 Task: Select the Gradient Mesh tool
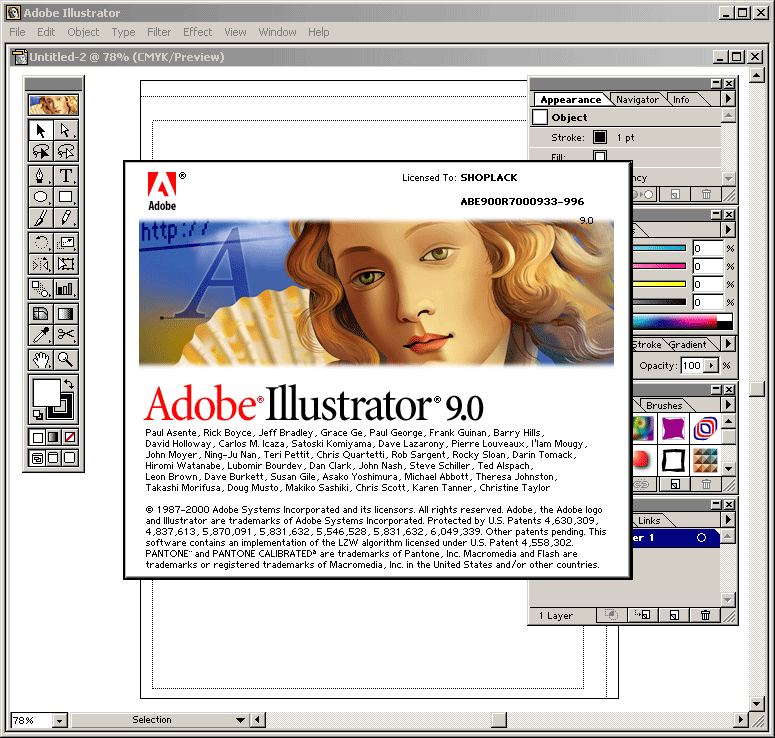tap(41, 314)
